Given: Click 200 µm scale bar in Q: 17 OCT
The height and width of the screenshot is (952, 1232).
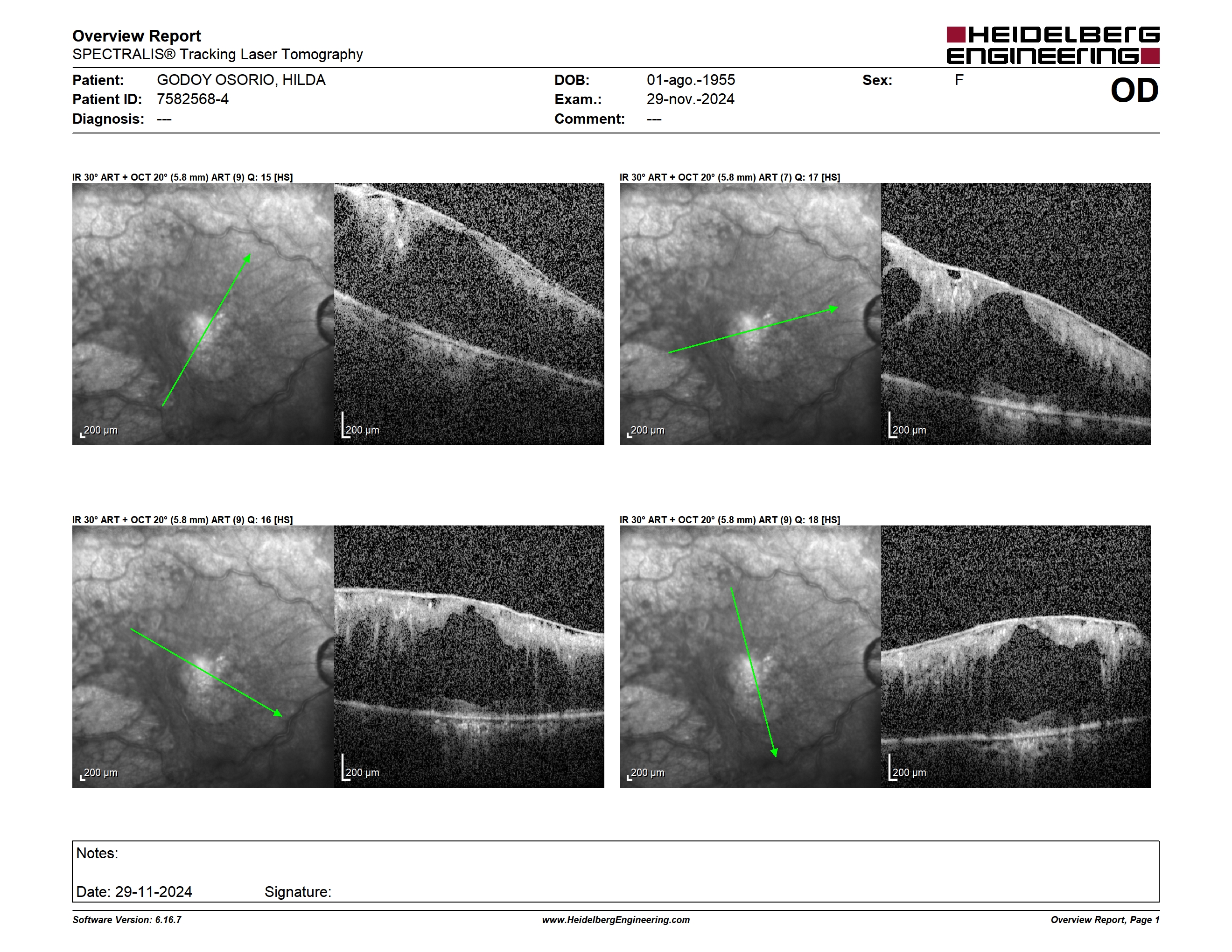Looking at the screenshot, I should (x=908, y=425).
